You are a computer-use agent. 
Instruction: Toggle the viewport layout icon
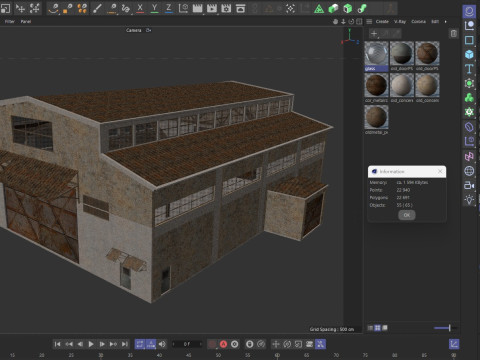359,21
